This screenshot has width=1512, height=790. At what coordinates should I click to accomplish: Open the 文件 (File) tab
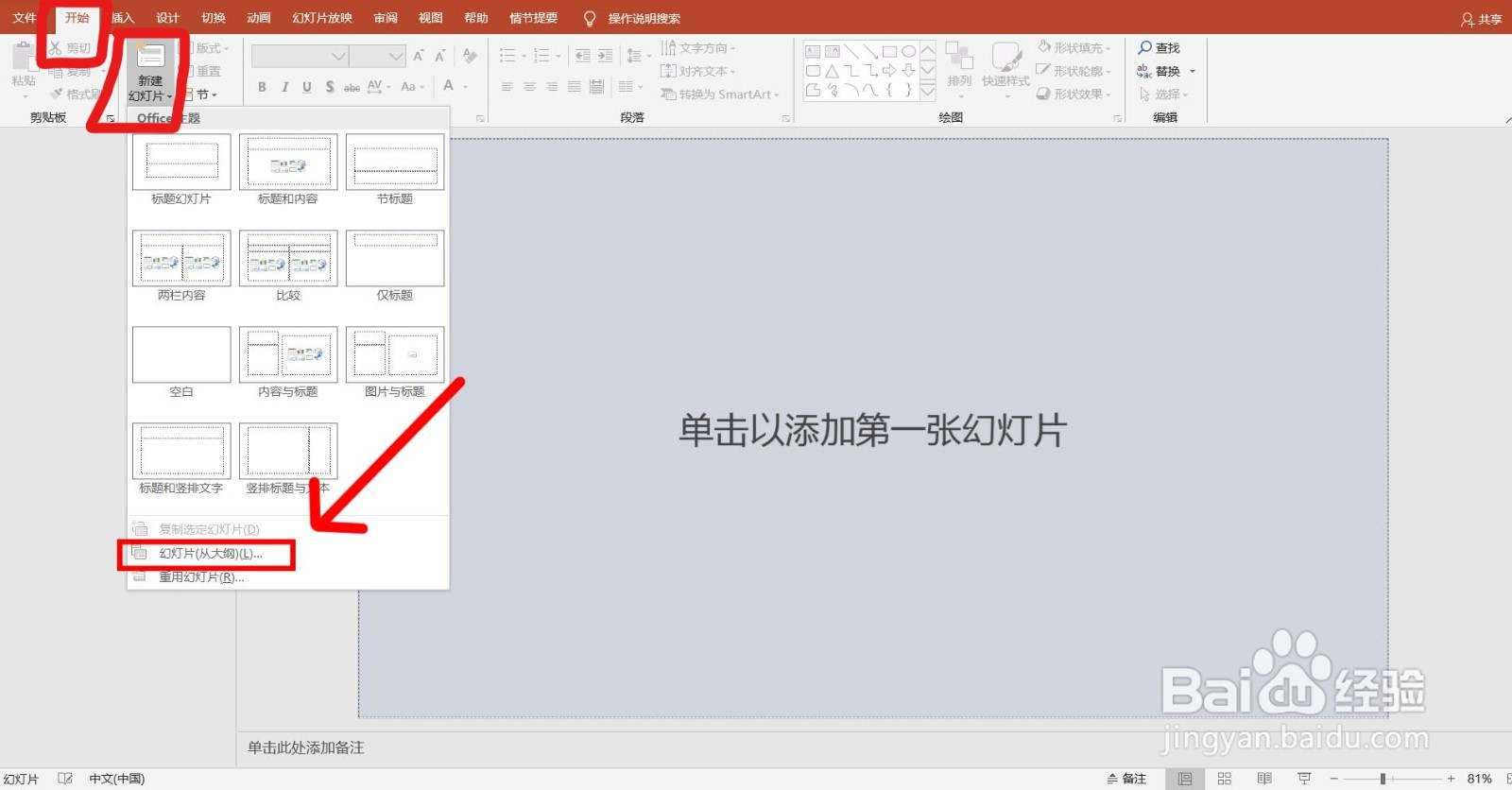25,18
